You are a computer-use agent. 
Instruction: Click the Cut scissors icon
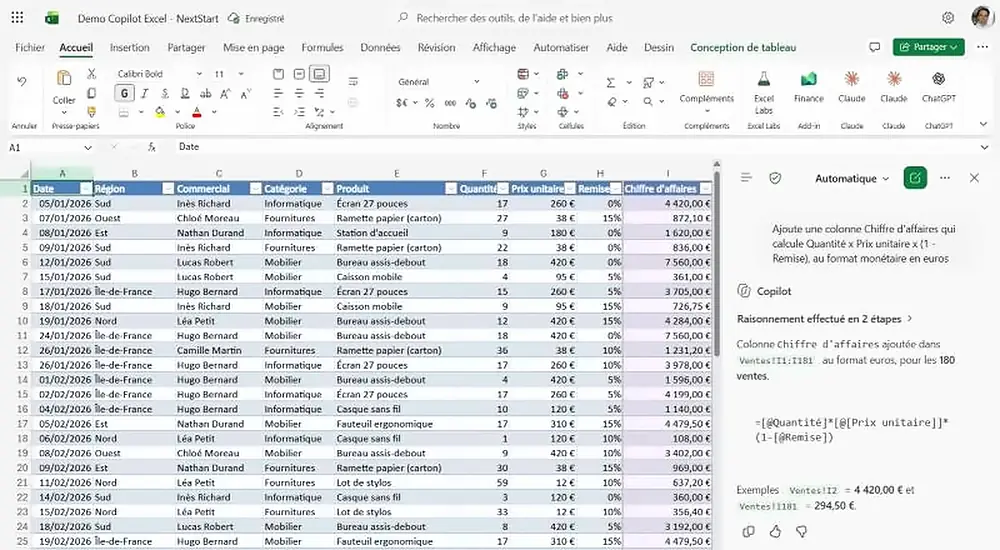point(92,74)
